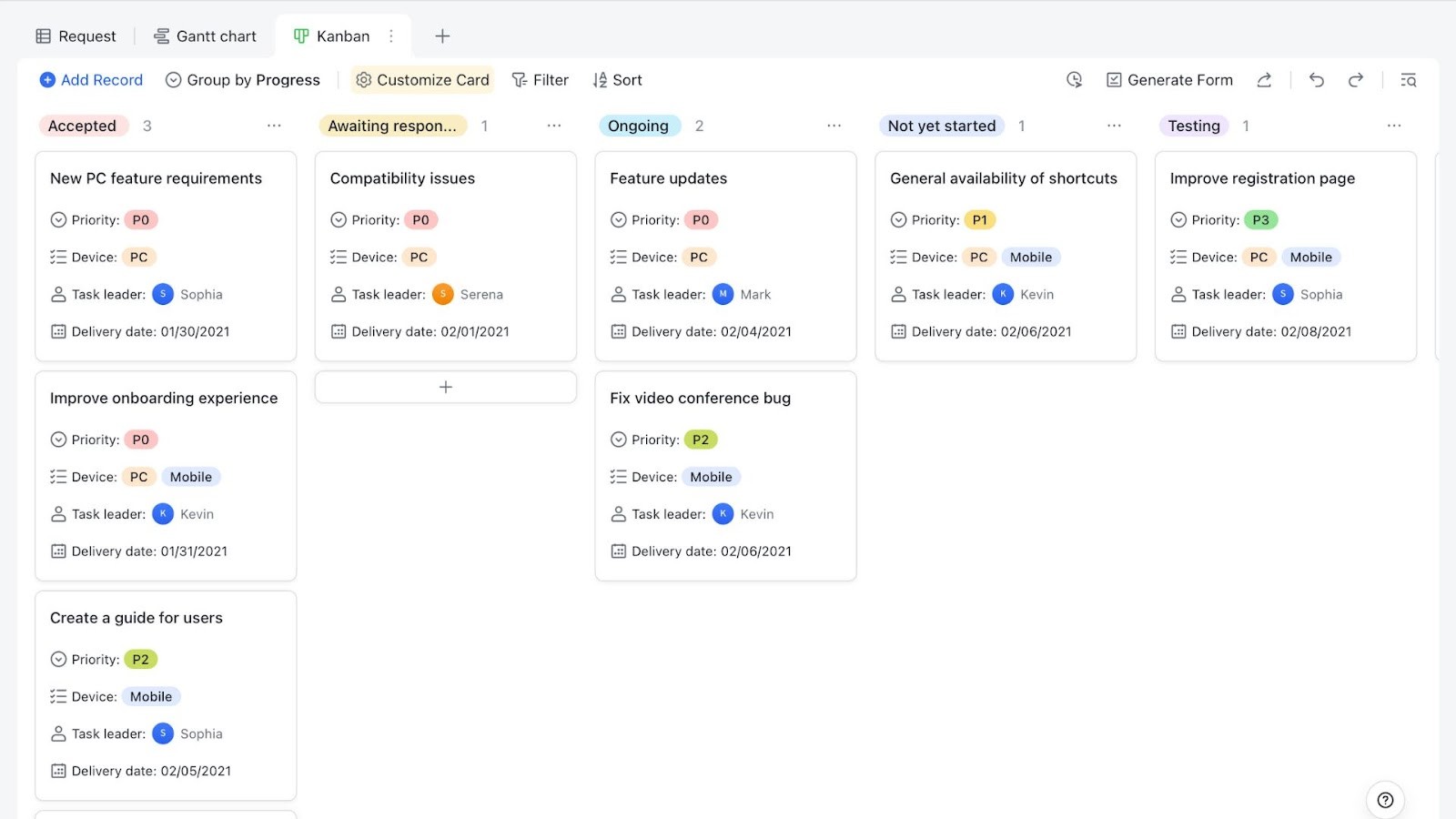Switch to the Gantt chart tab
The height and width of the screenshot is (819, 1456).
[205, 35]
